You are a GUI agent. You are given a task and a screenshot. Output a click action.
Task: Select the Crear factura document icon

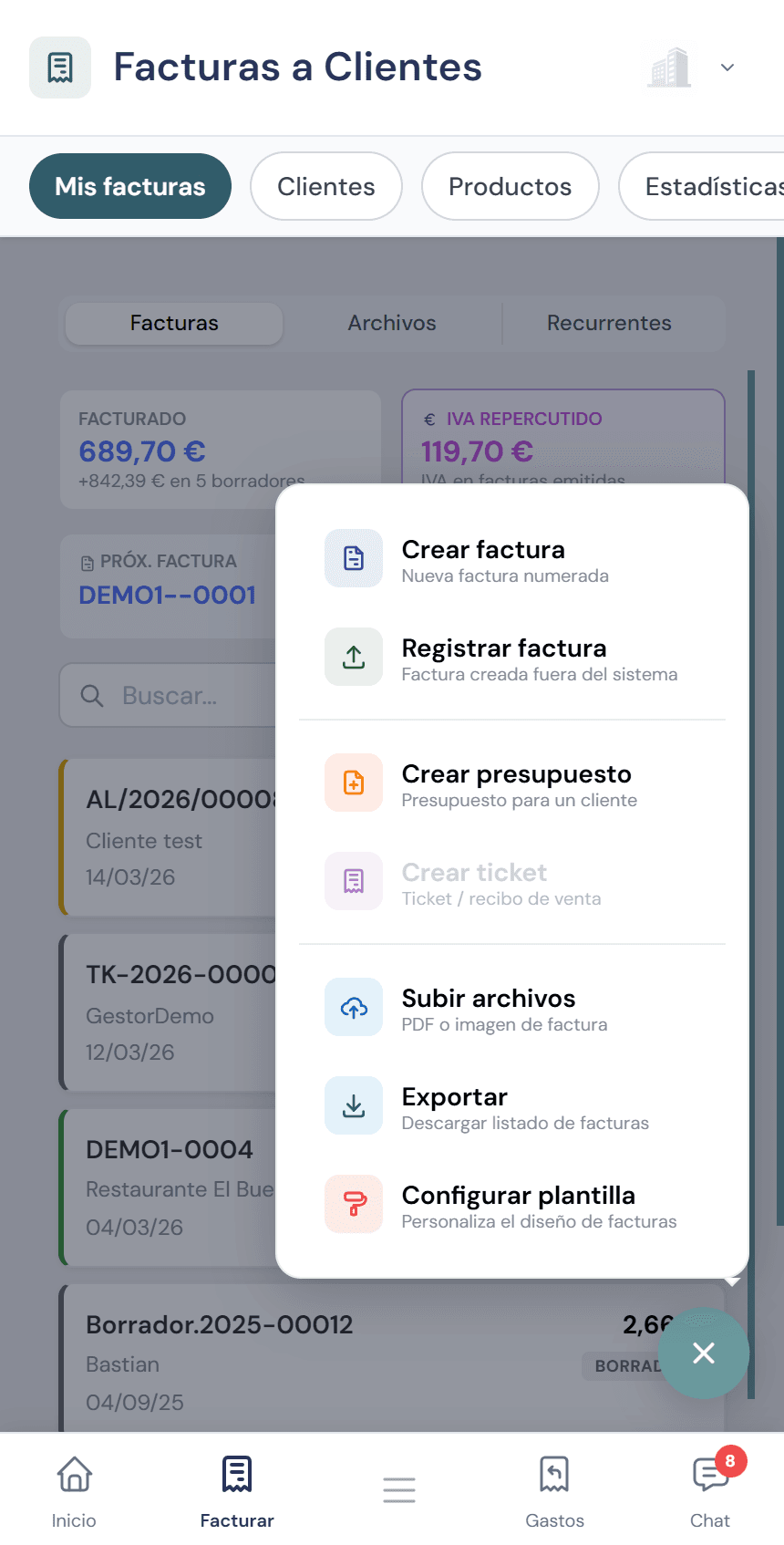click(x=353, y=558)
